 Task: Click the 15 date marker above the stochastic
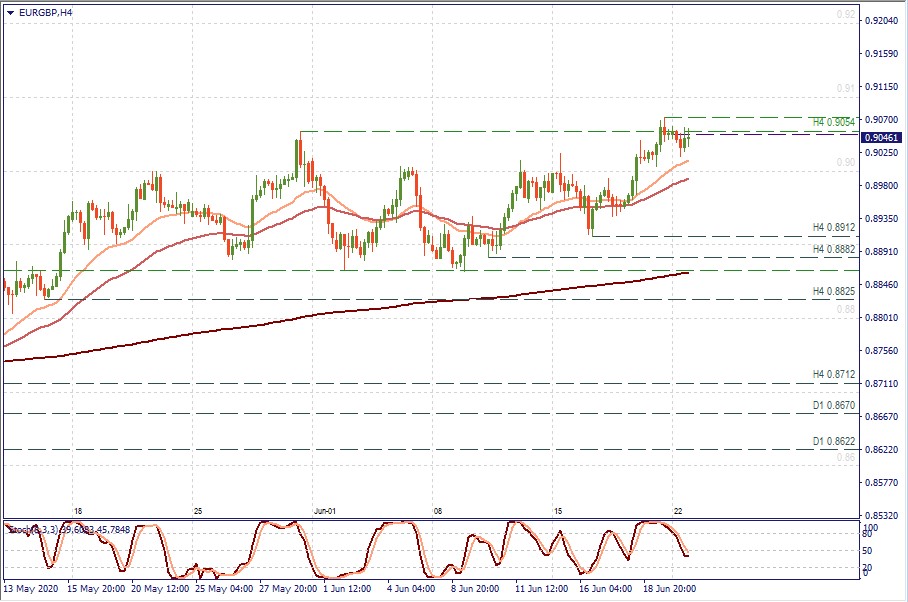pos(558,511)
